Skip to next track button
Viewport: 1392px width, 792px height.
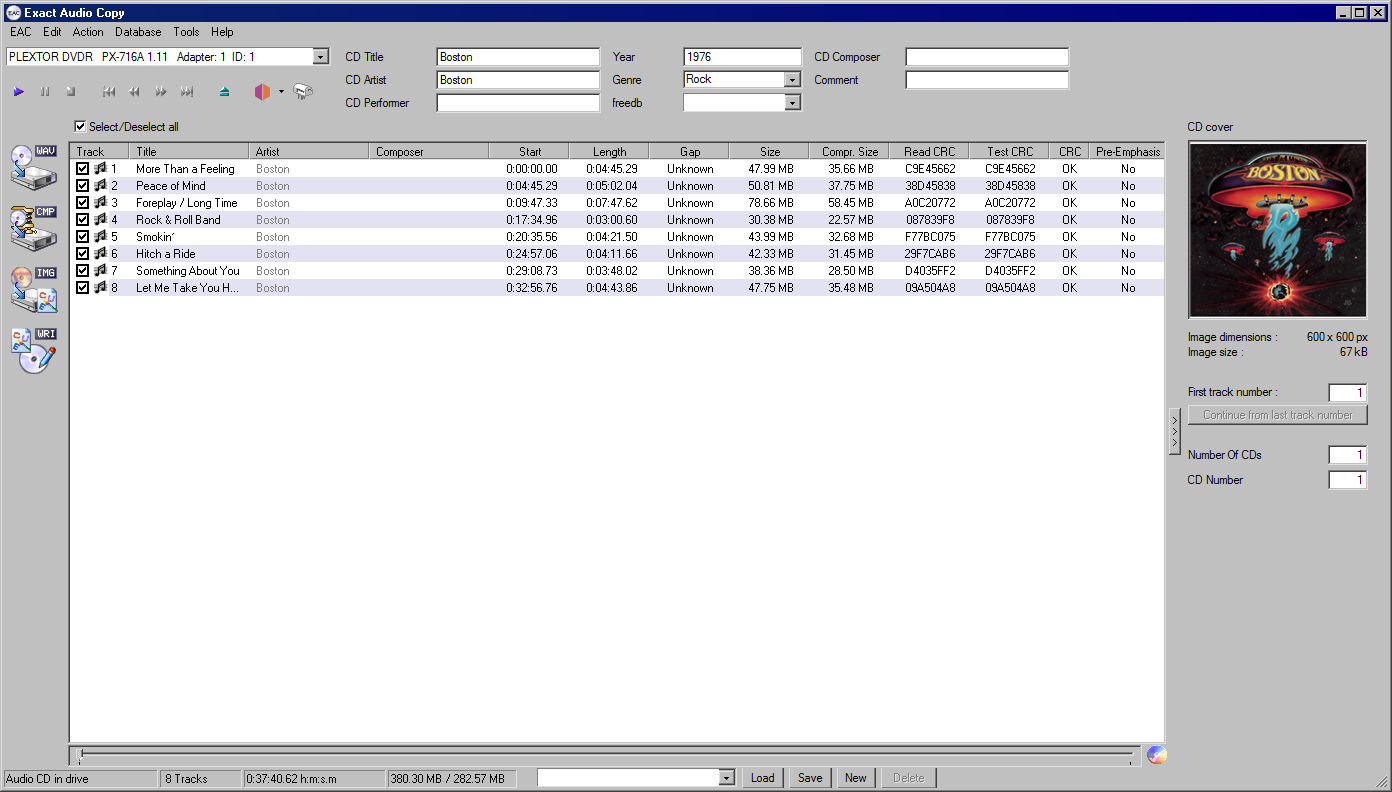pos(186,92)
